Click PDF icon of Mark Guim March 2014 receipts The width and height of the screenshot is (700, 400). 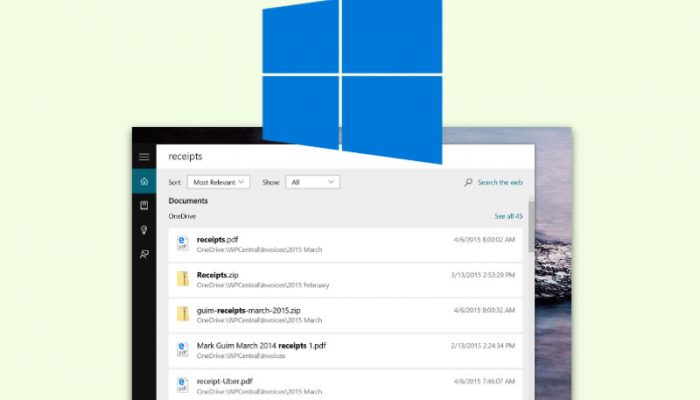(x=182, y=350)
